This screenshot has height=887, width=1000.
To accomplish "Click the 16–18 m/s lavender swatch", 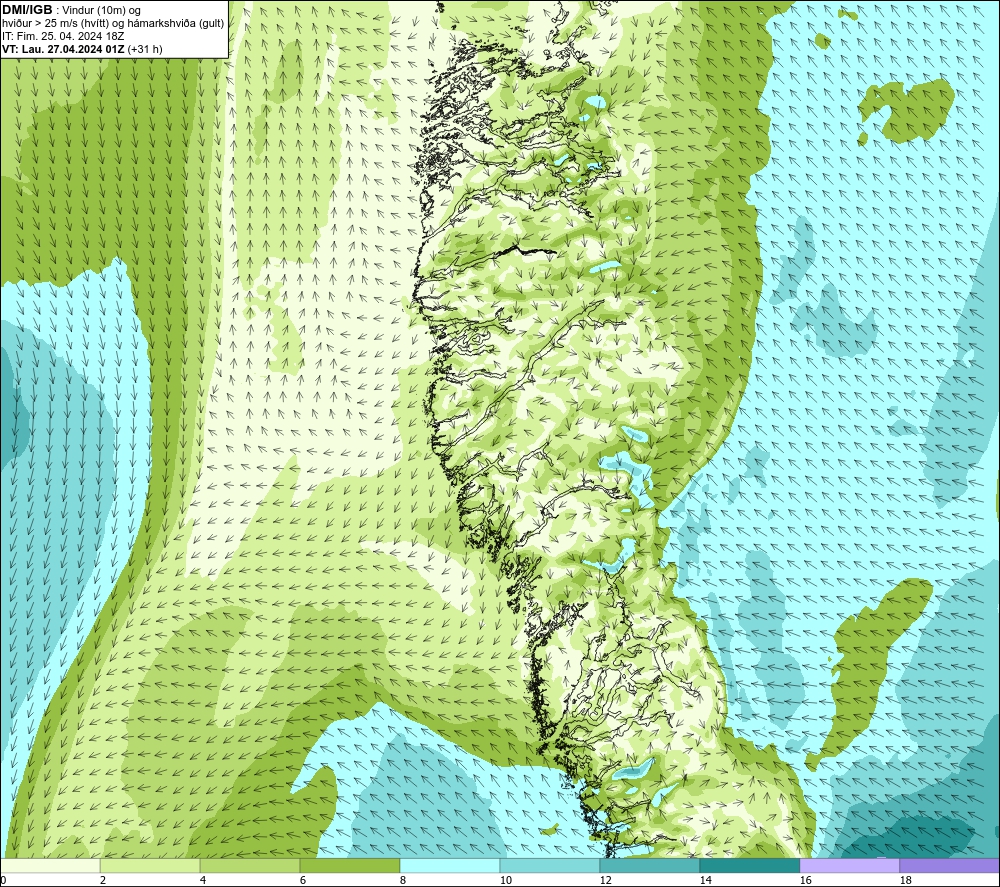I will click(849, 865).
